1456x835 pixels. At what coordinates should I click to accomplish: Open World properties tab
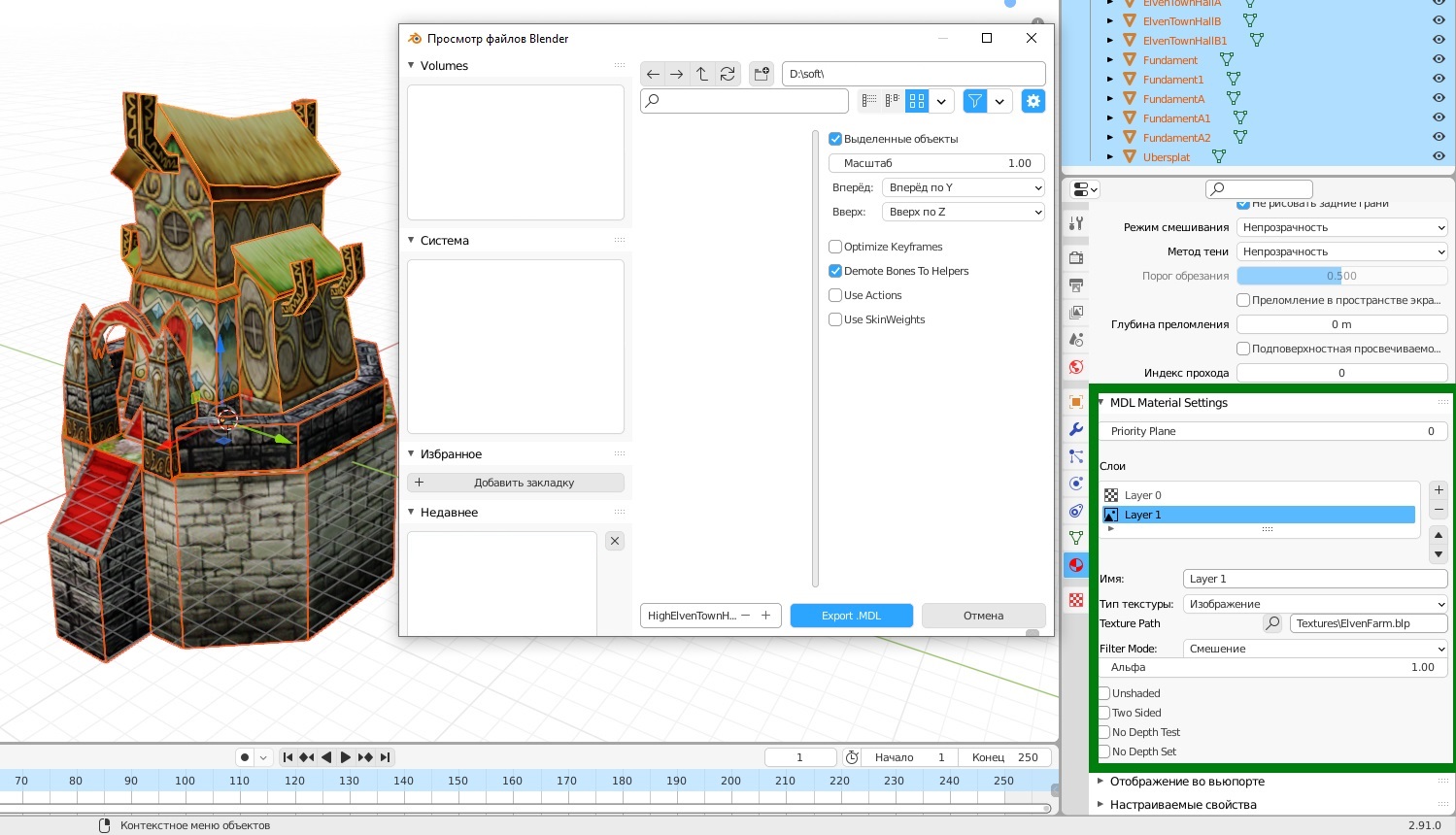coord(1076,367)
